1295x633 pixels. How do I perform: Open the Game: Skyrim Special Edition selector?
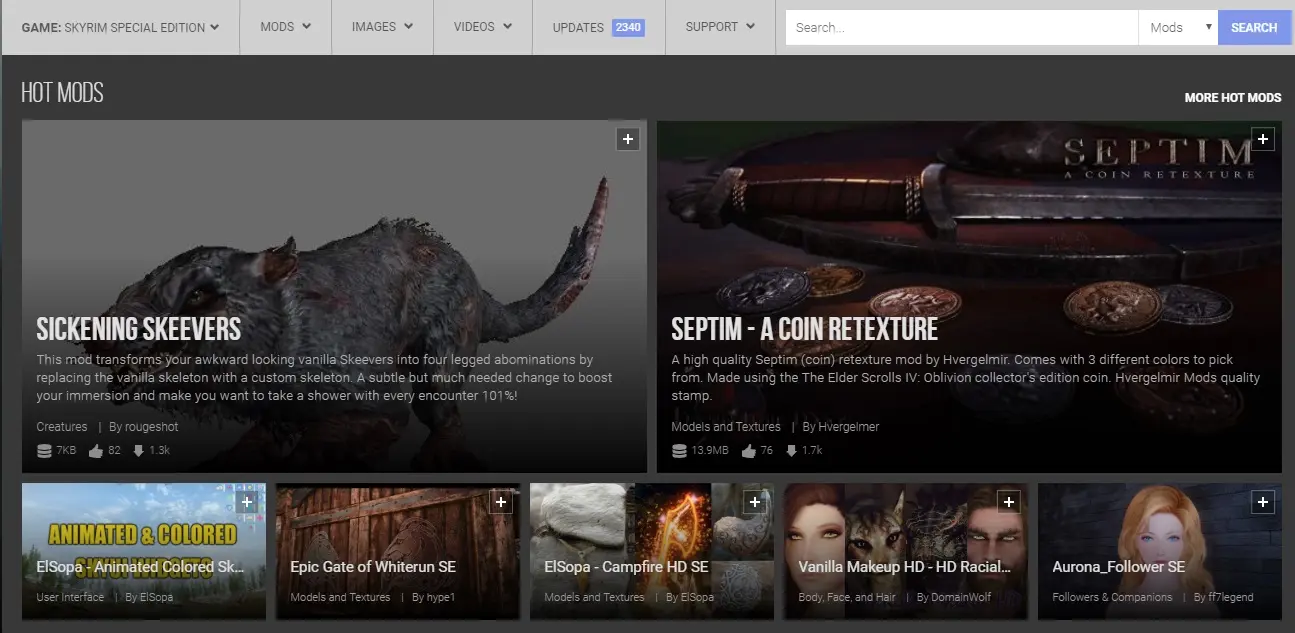(x=121, y=27)
